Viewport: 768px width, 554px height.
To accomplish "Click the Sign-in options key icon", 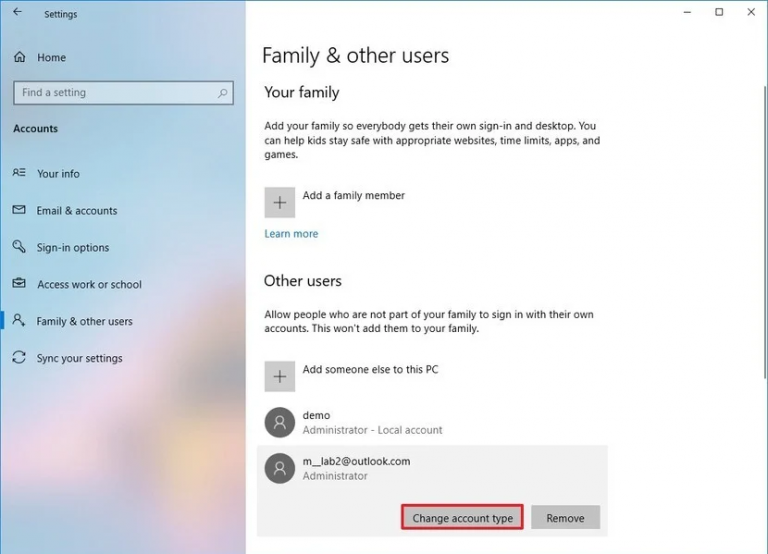I will (x=19, y=246).
